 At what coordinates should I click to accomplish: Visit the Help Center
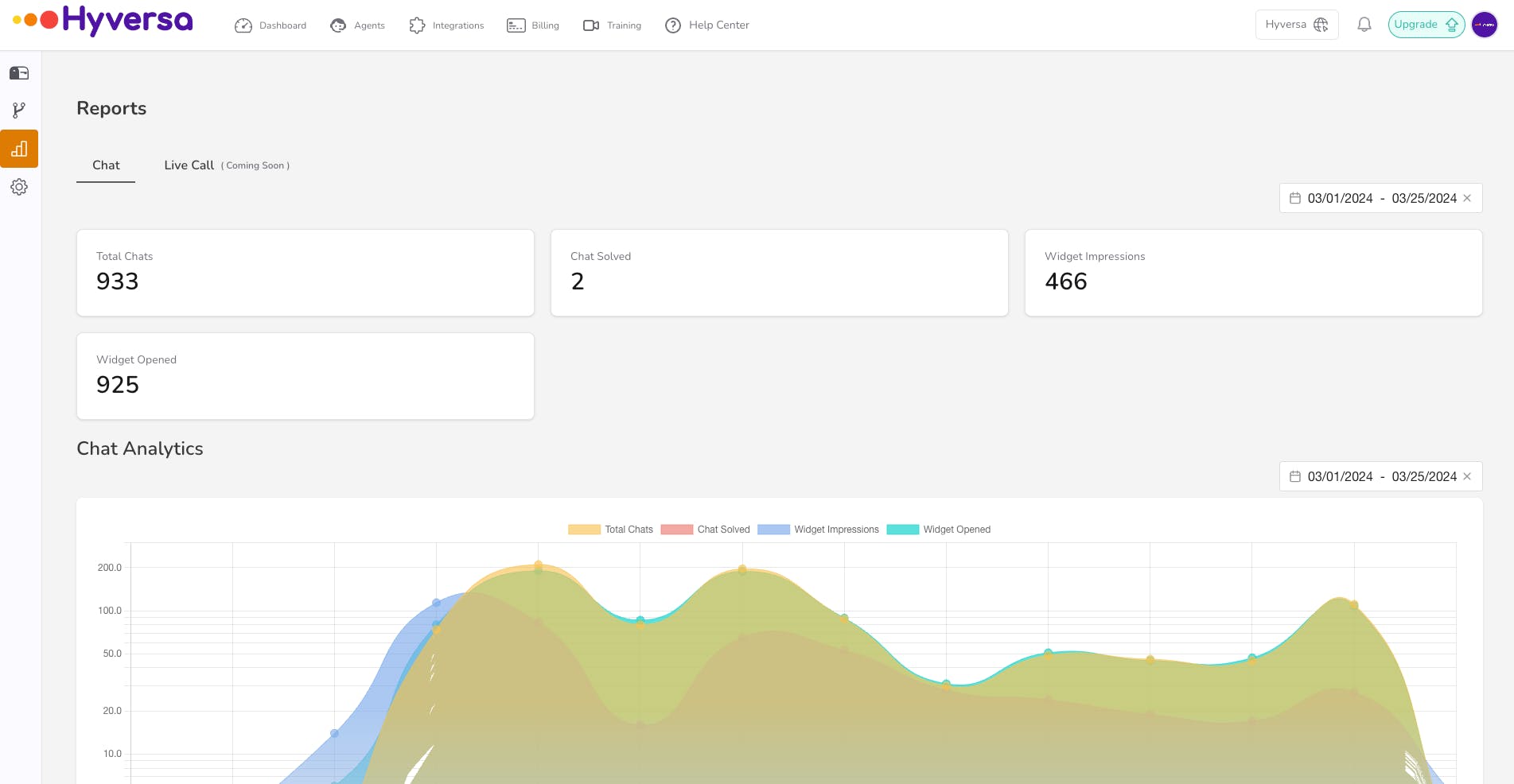point(707,25)
